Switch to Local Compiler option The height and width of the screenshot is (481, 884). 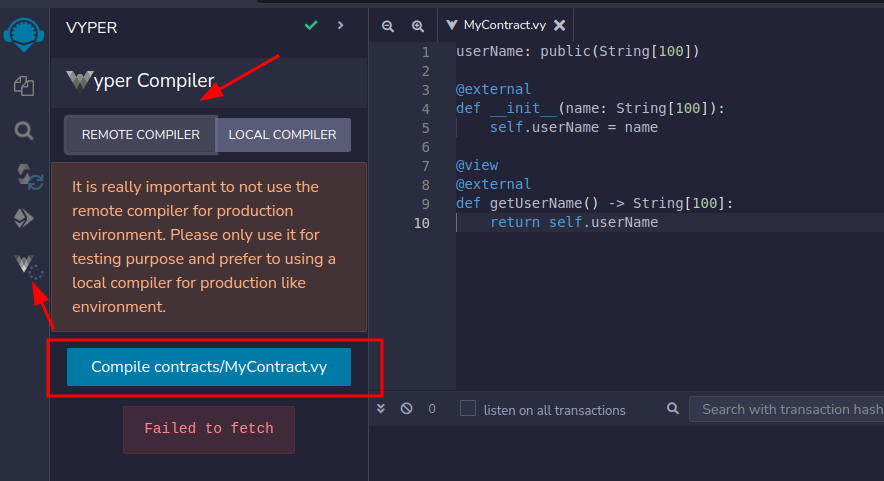[x=282, y=135]
